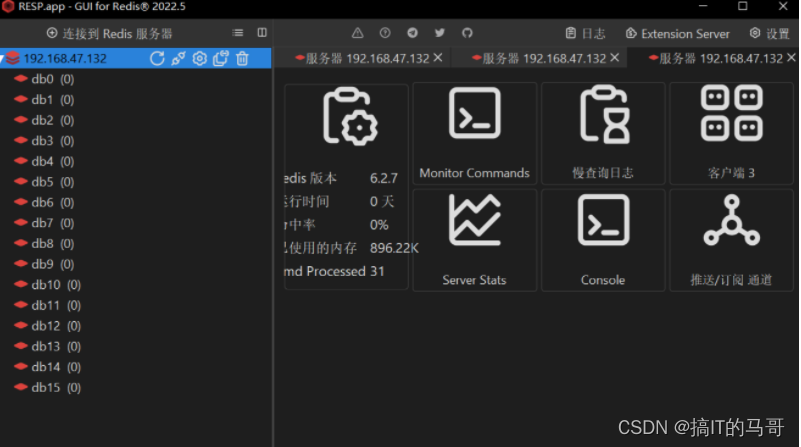
Task: Minimize the RESP.app window
Action: [x=703, y=6]
